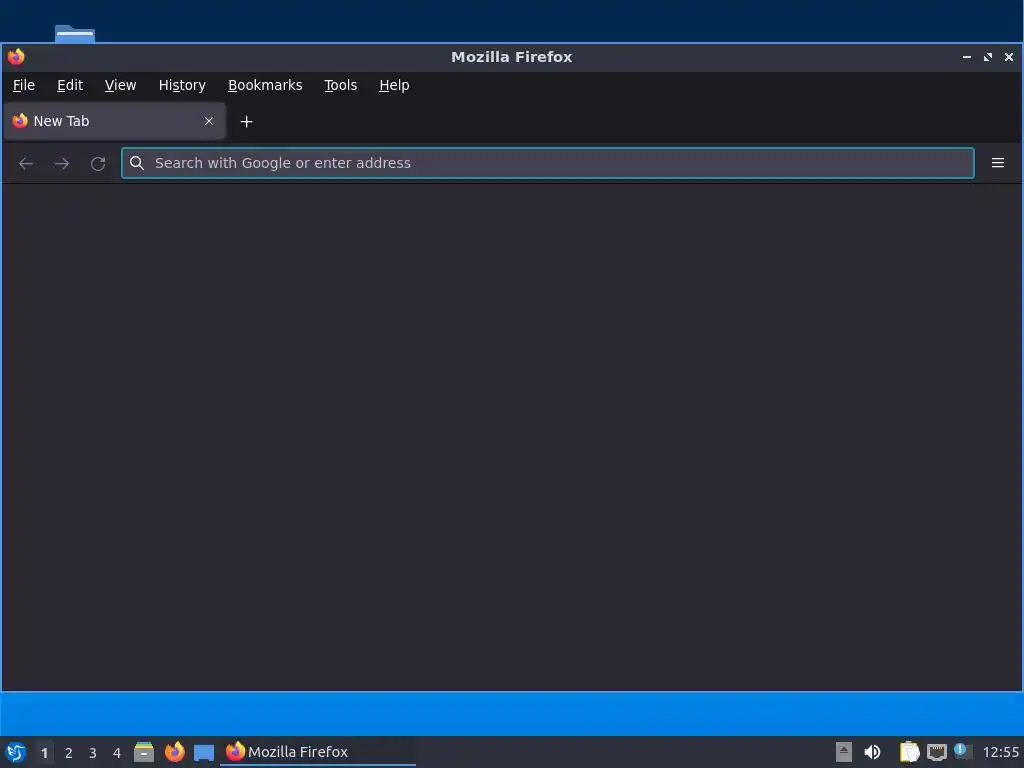Click the show desktop icon in taskbar
The image size is (1024, 768).
click(204, 752)
